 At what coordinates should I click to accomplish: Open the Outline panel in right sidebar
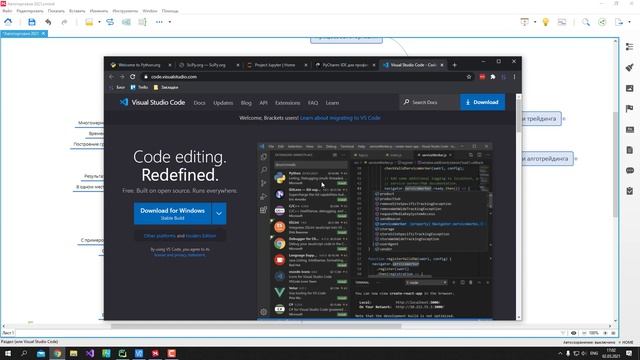630,47
